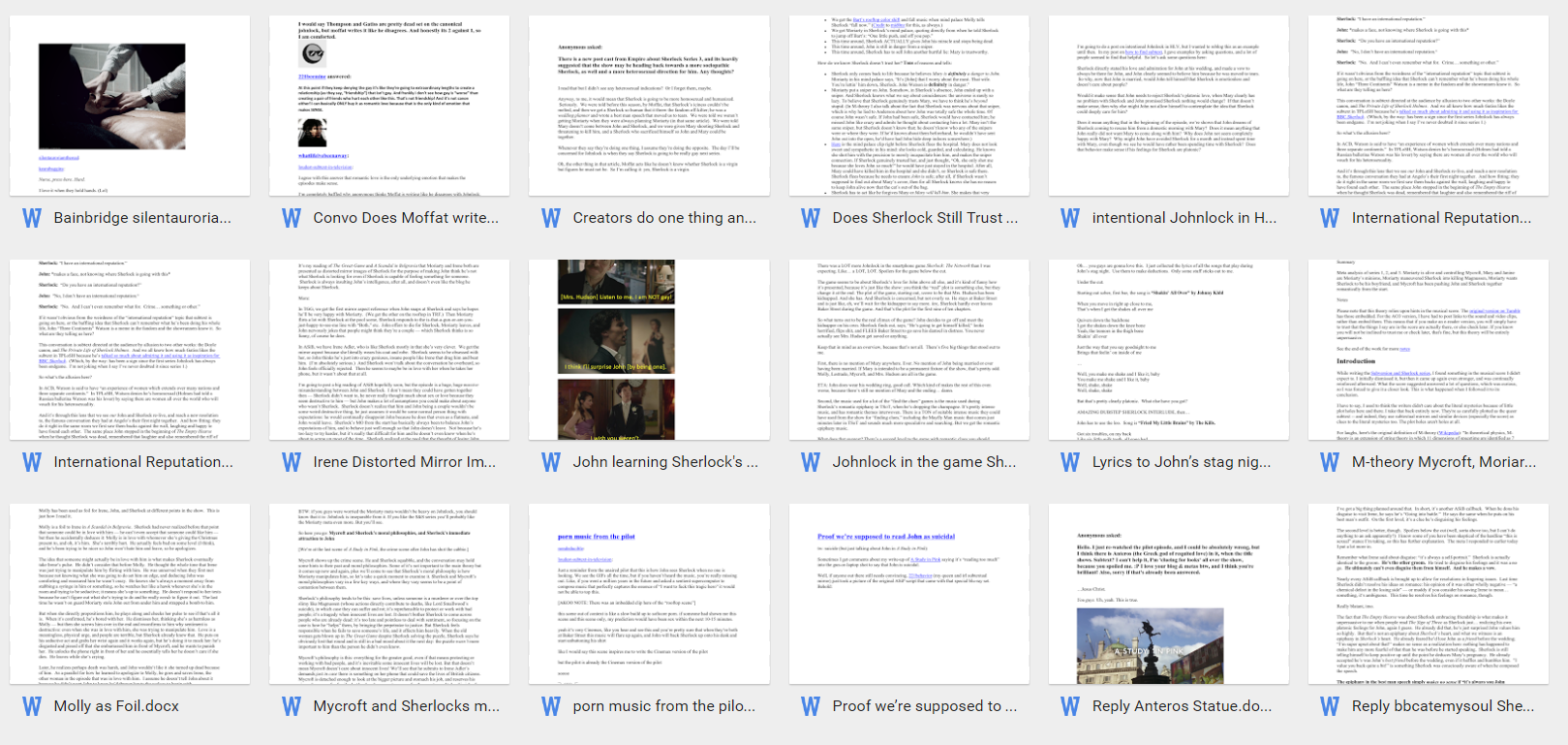The height and width of the screenshot is (745, 1568).
Task: Open Lyrics to John's stag night preview thumbnail
Action: 1169,350
